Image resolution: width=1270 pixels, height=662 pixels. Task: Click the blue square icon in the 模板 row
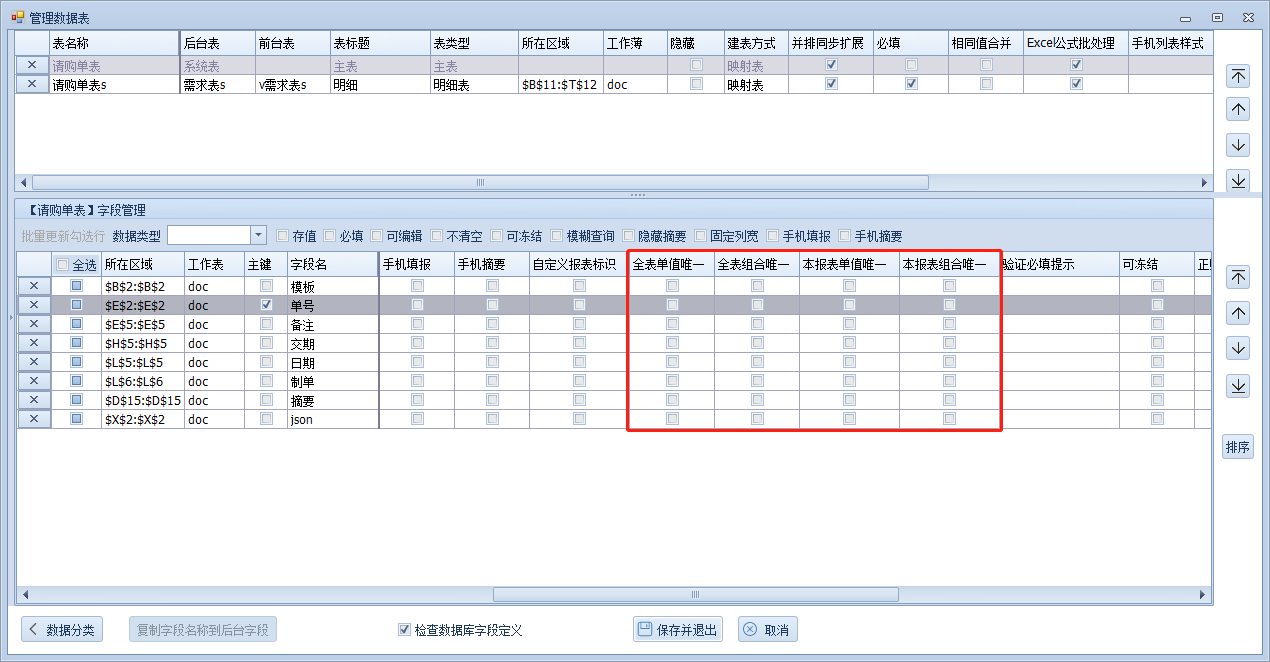(x=76, y=286)
